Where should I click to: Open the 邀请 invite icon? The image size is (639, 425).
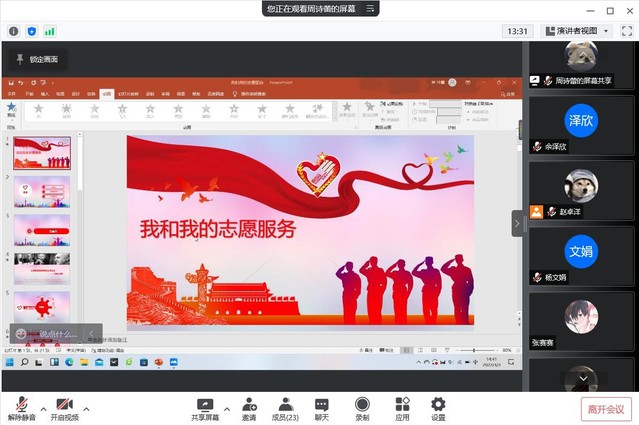(249, 409)
